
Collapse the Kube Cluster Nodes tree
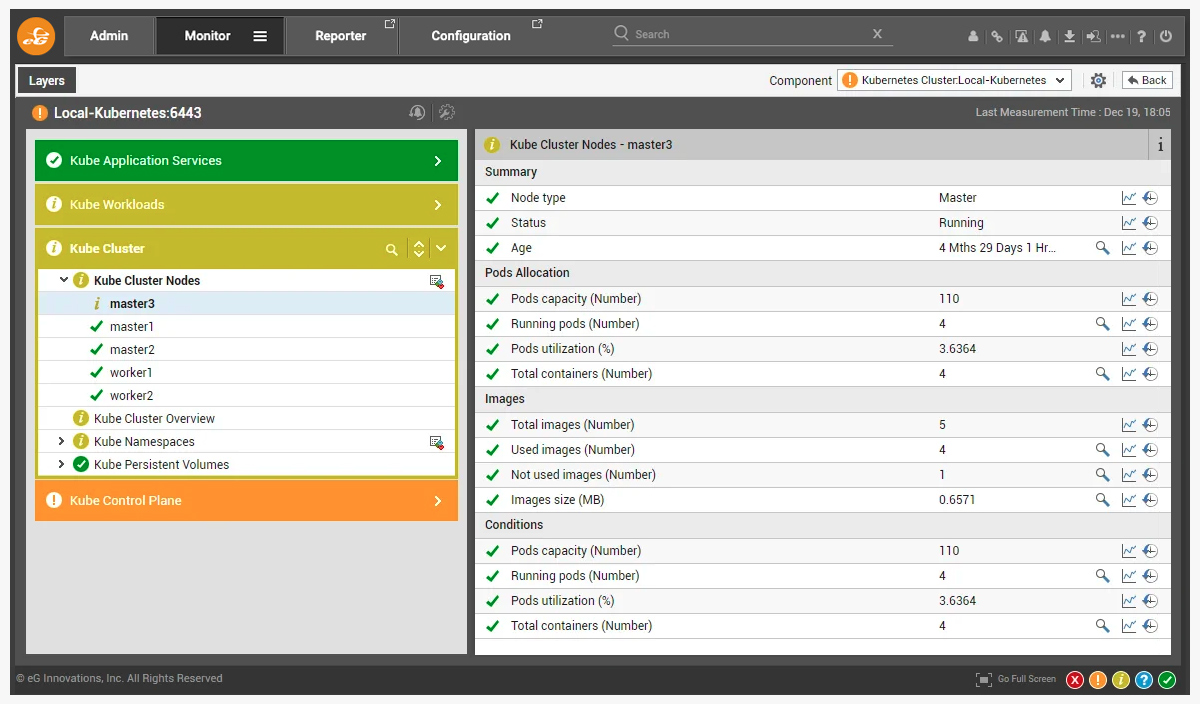click(64, 281)
